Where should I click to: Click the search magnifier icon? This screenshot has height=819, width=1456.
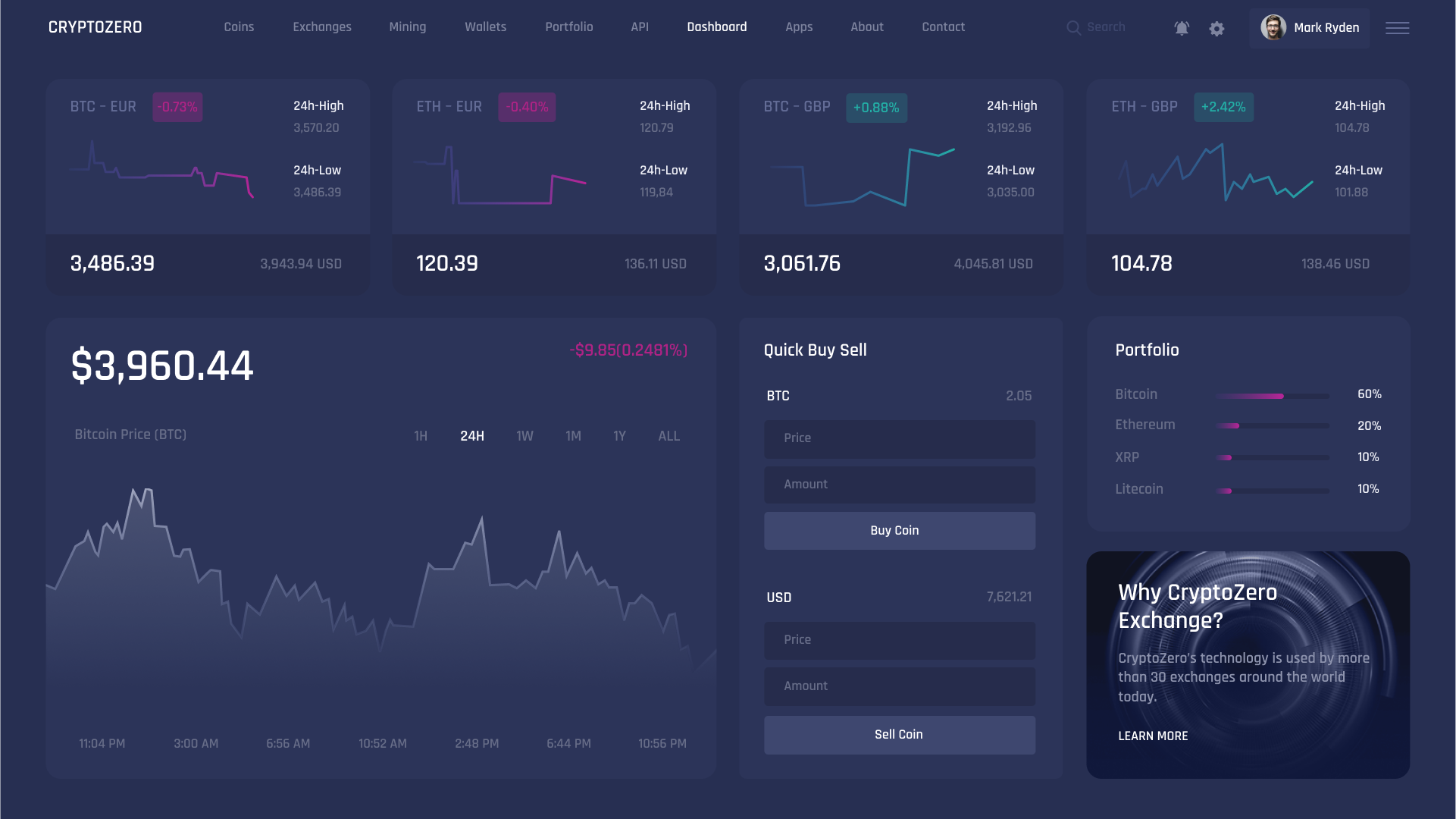pos(1073,28)
